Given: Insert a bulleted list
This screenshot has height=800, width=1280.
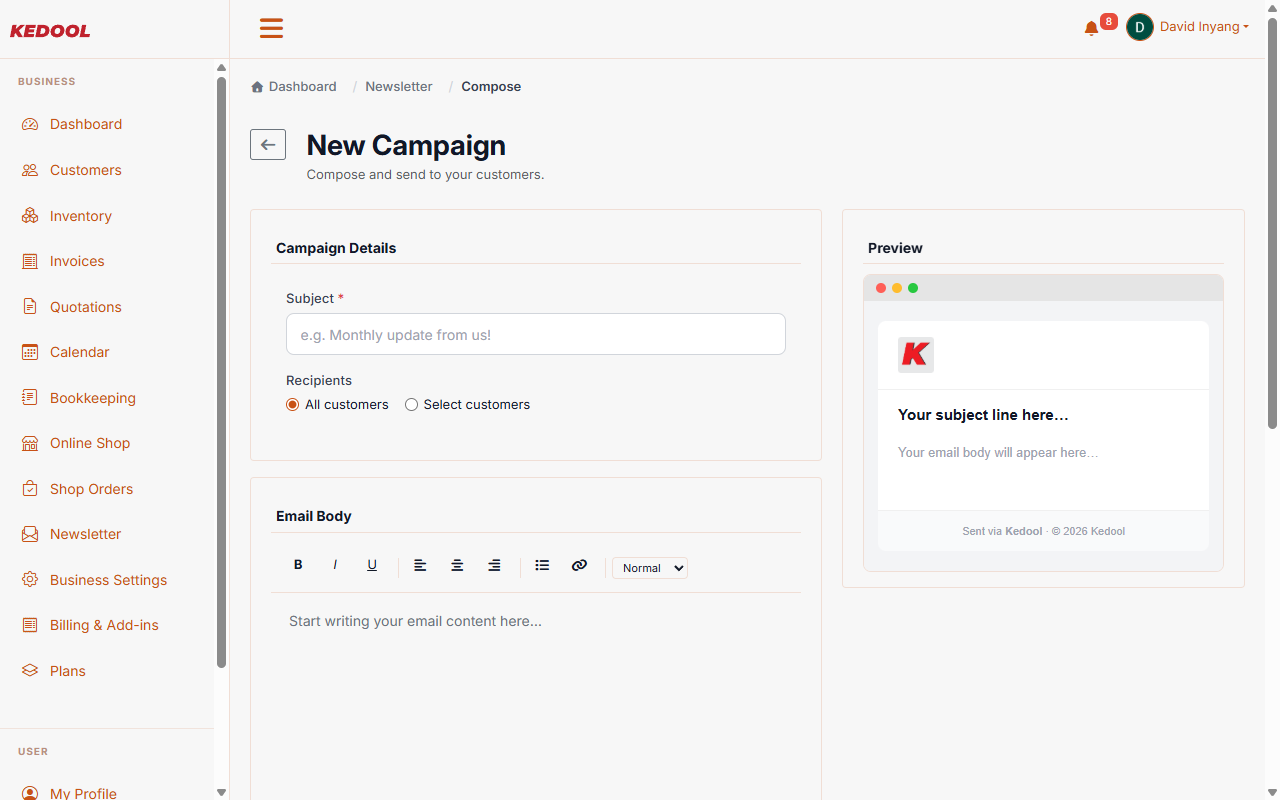Looking at the screenshot, I should [x=542, y=565].
